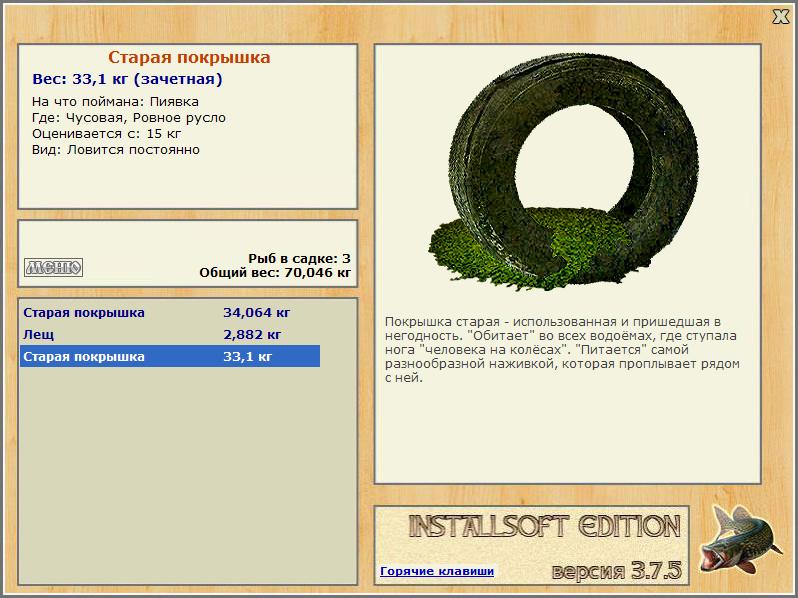The height and width of the screenshot is (598, 798).
Task: Click the Рыб в садке: 3 counter
Action: 299,258
